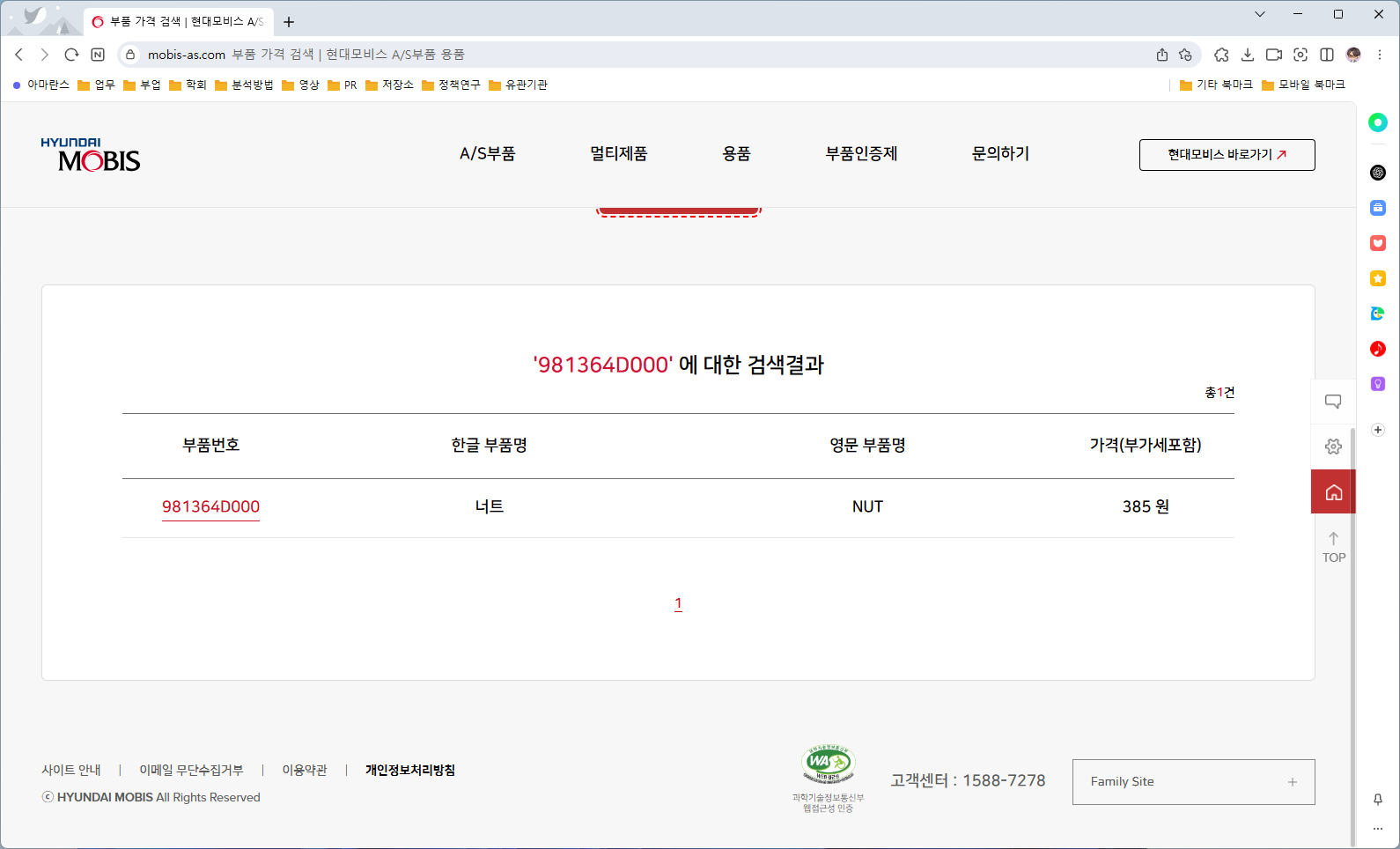Viewport: 1400px width, 849px height.
Task: Open the Naver home button in toolbar
Action: (x=98, y=55)
